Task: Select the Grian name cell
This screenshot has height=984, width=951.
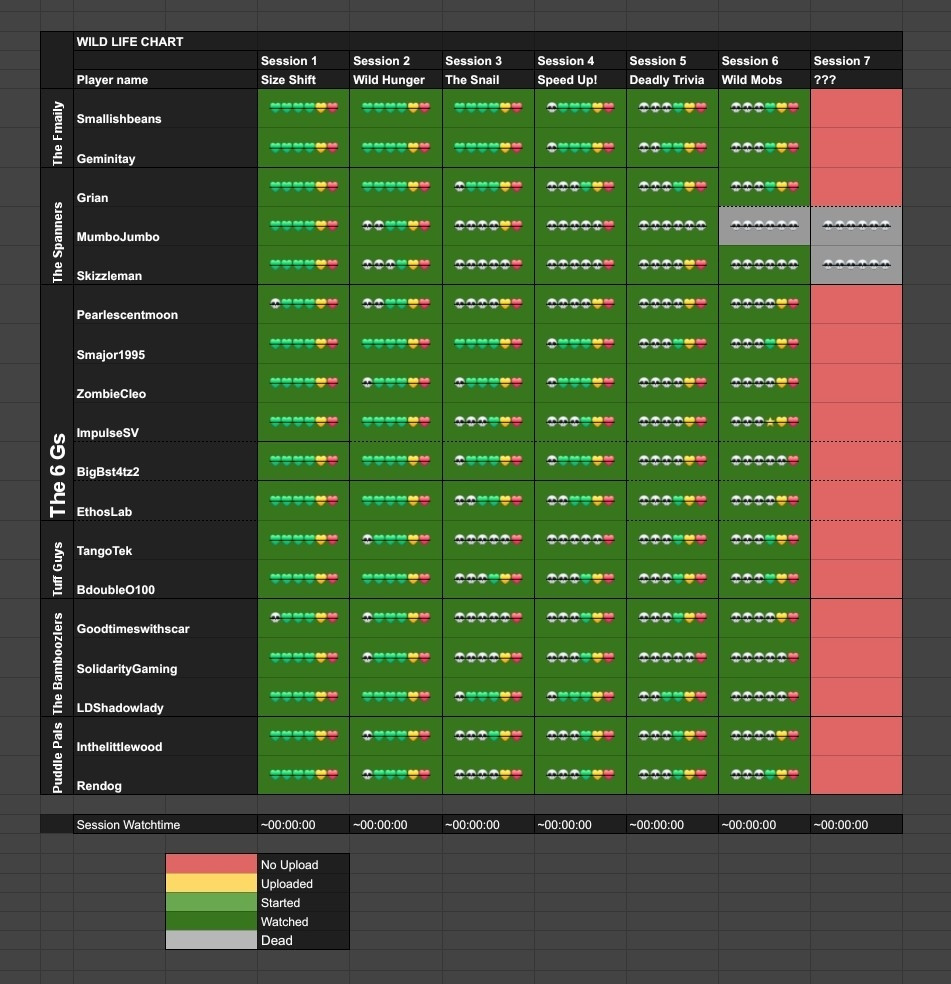Action: tap(165, 187)
